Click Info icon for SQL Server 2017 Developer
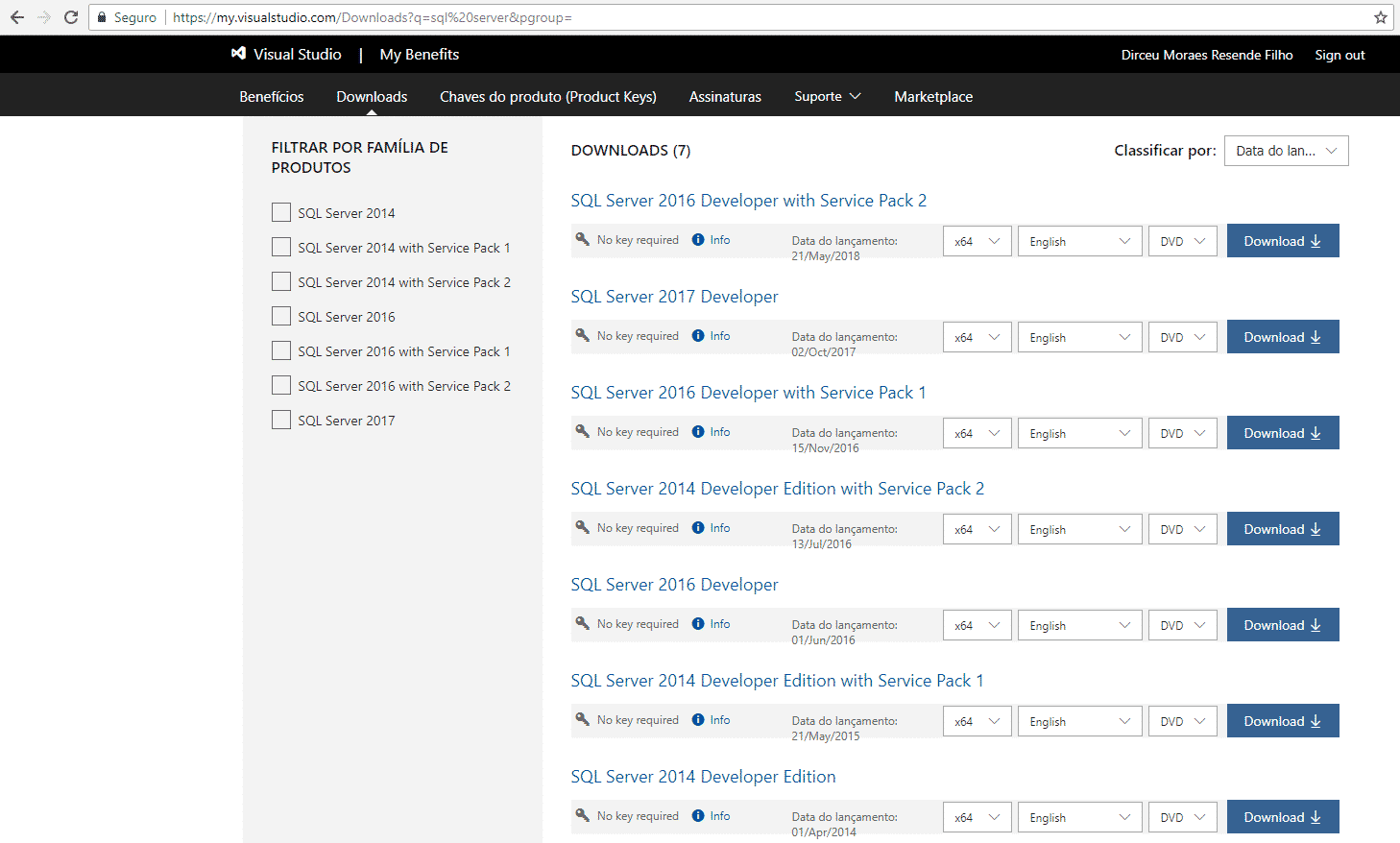 point(698,336)
